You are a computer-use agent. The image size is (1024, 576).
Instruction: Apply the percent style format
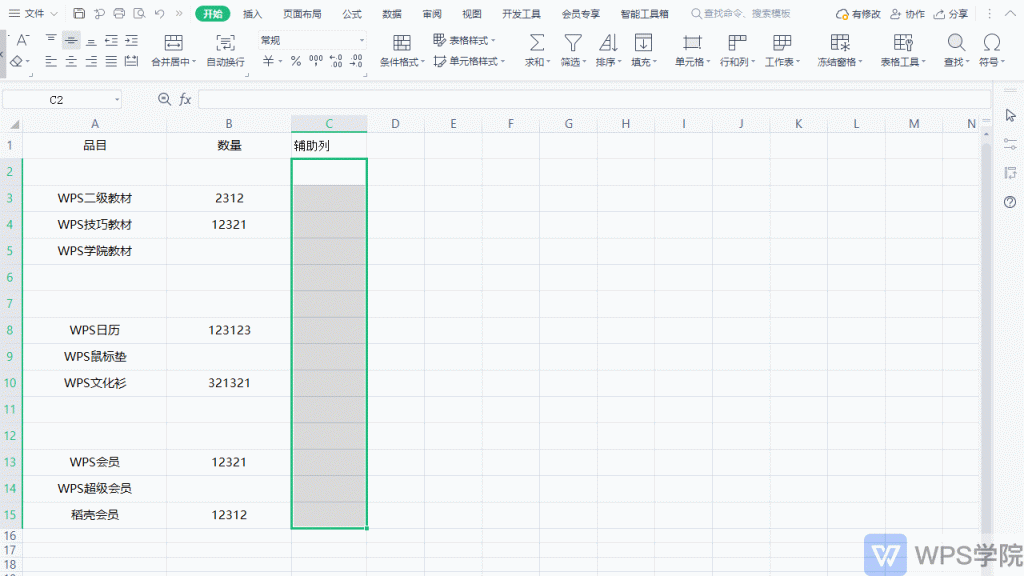(296, 61)
